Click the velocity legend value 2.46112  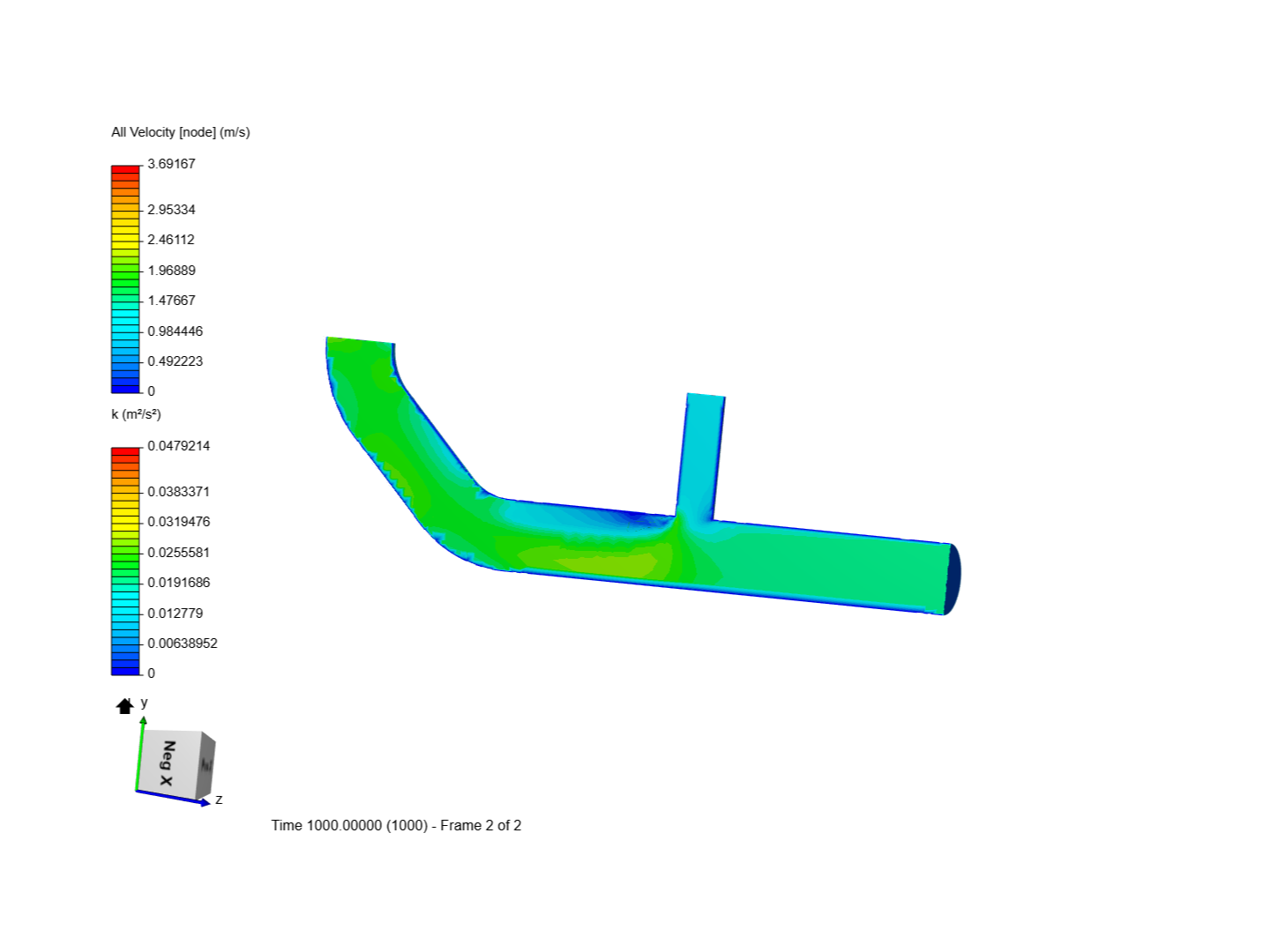coord(171,240)
